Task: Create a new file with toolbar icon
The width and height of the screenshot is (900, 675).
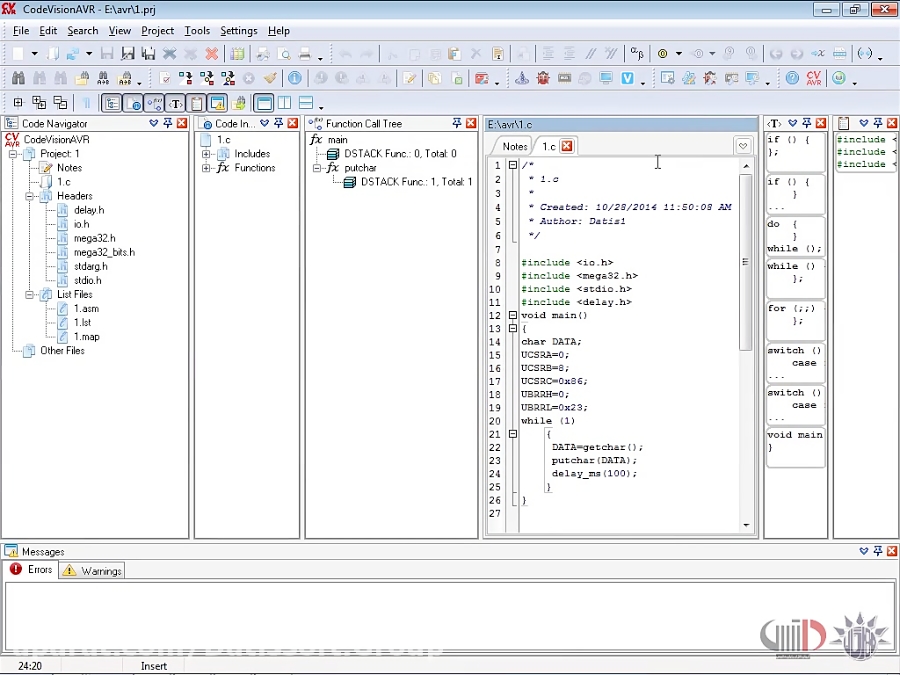Action: (18, 53)
